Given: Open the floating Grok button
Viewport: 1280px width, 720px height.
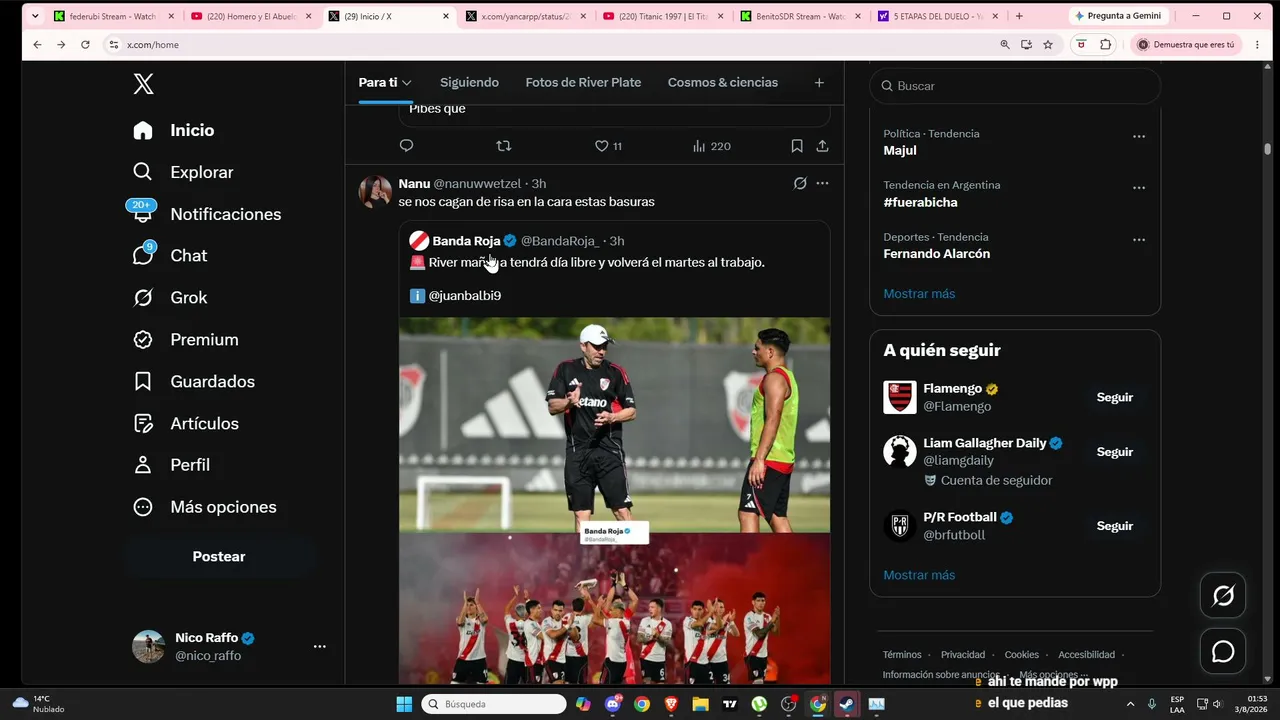Looking at the screenshot, I should (x=1223, y=596).
